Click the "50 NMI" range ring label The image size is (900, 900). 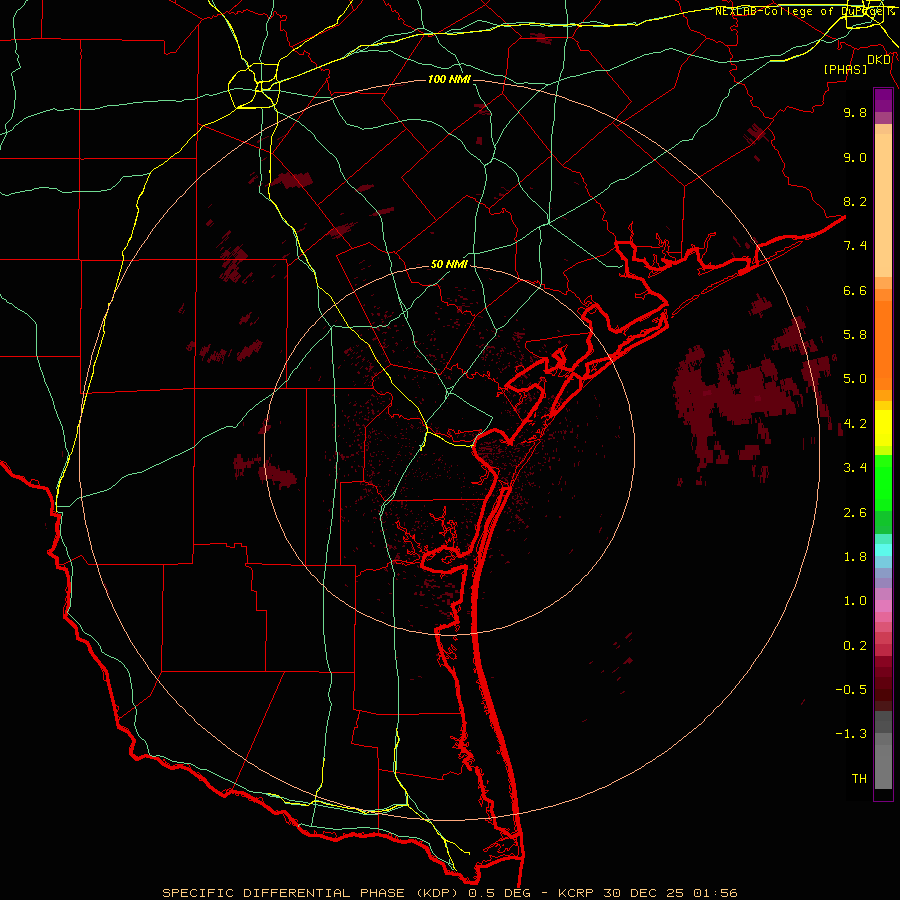pyautogui.click(x=449, y=265)
